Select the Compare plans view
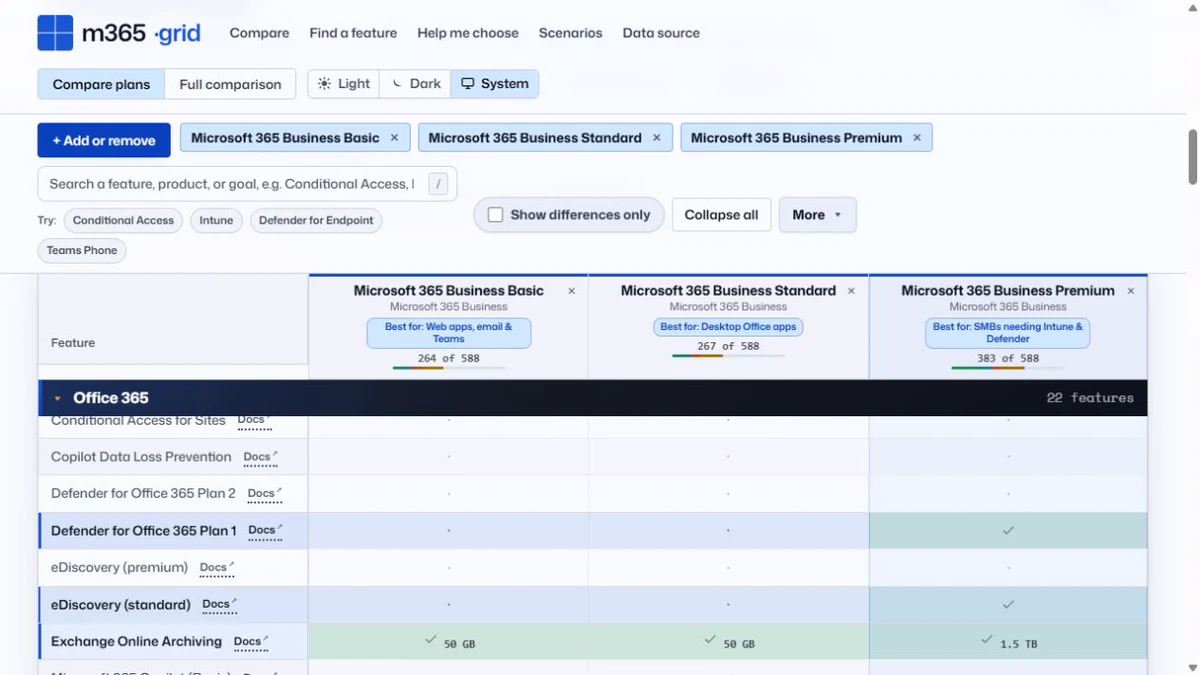1200x675 pixels. tap(101, 84)
